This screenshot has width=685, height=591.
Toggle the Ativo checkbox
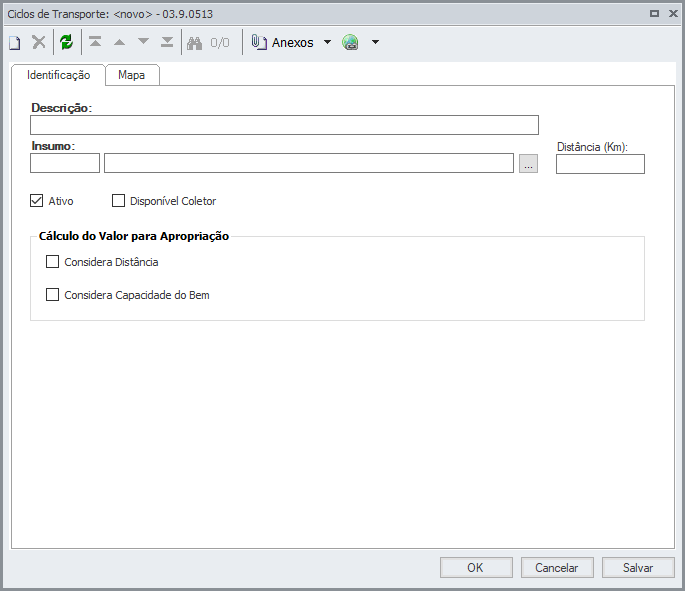tap(37, 201)
